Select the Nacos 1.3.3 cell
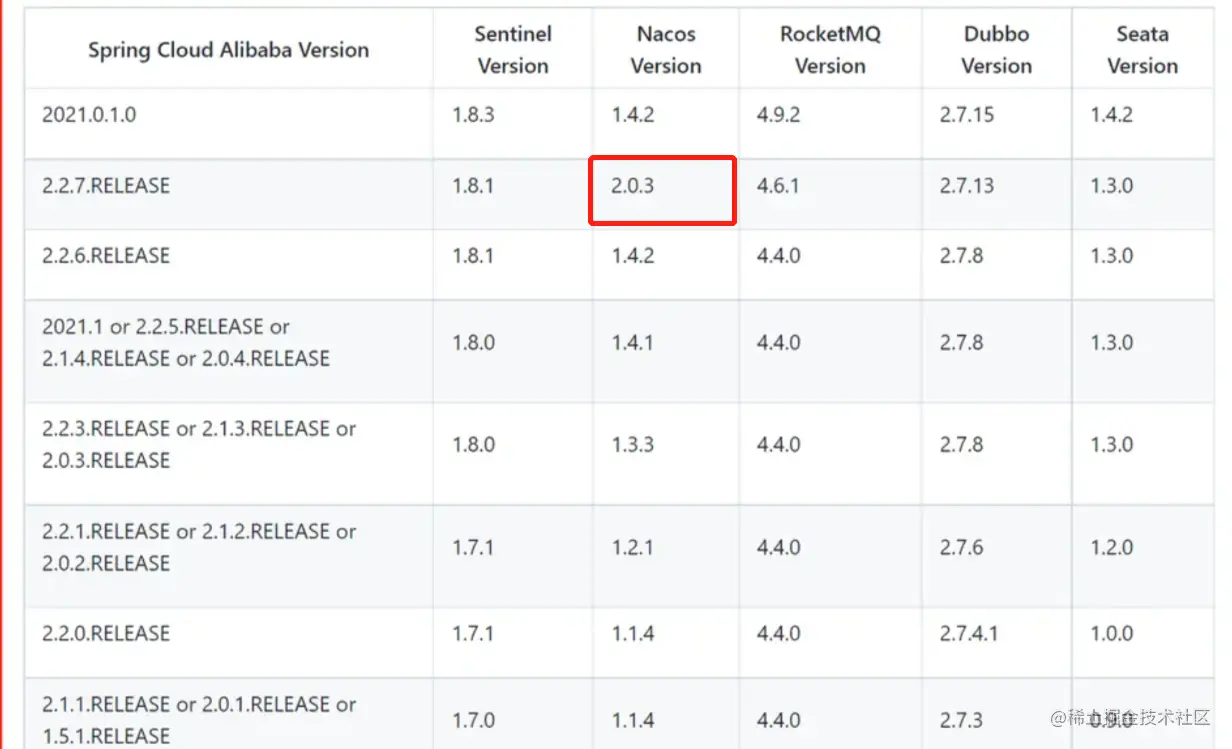1232x749 pixels. 666,454
